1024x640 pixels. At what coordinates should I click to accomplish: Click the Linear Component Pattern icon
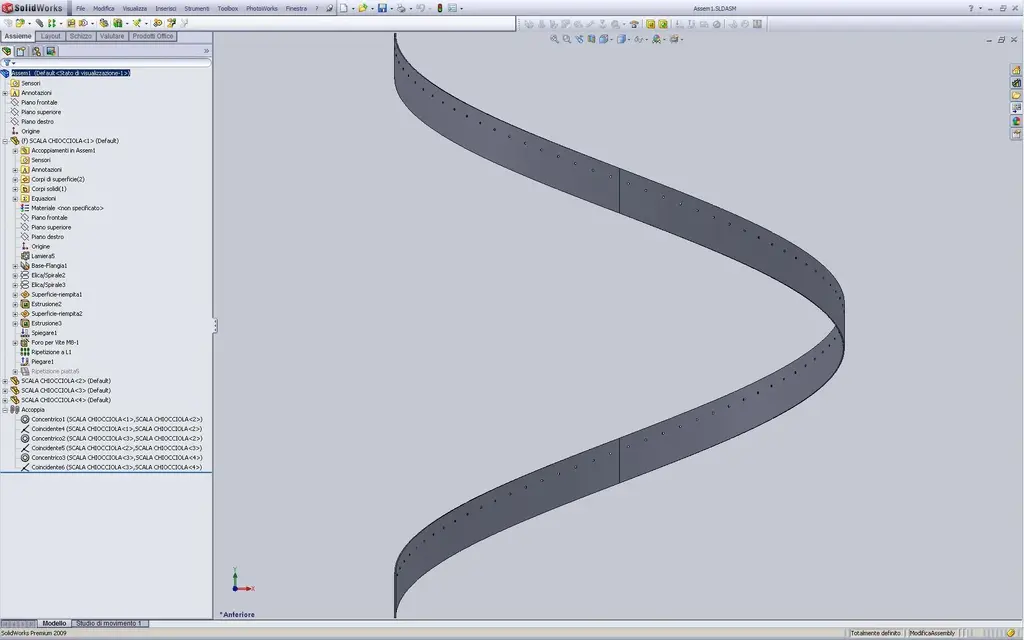click(52, 23)
